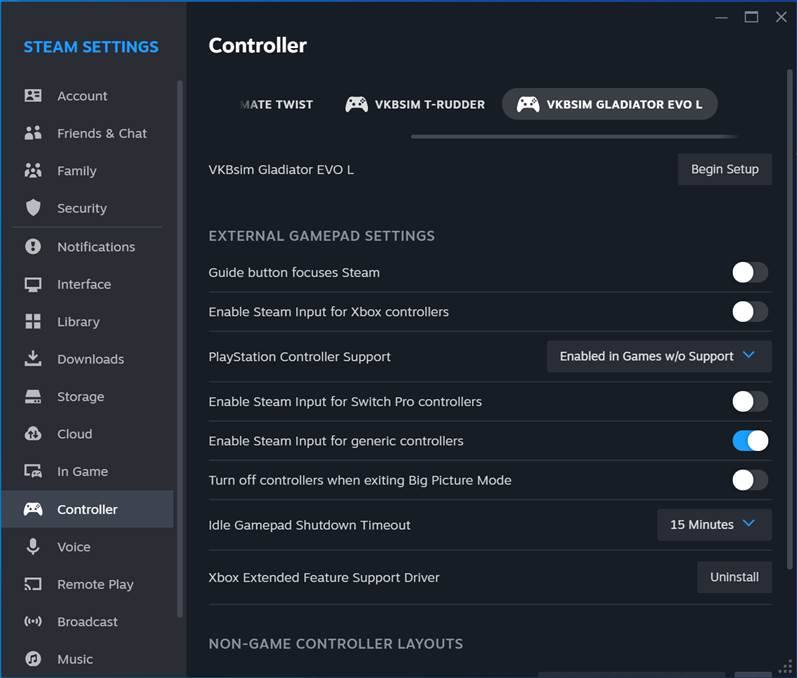The image size is (797, 678).
Task: Click the Notifications alert icon
Action: tap(33, 246)
